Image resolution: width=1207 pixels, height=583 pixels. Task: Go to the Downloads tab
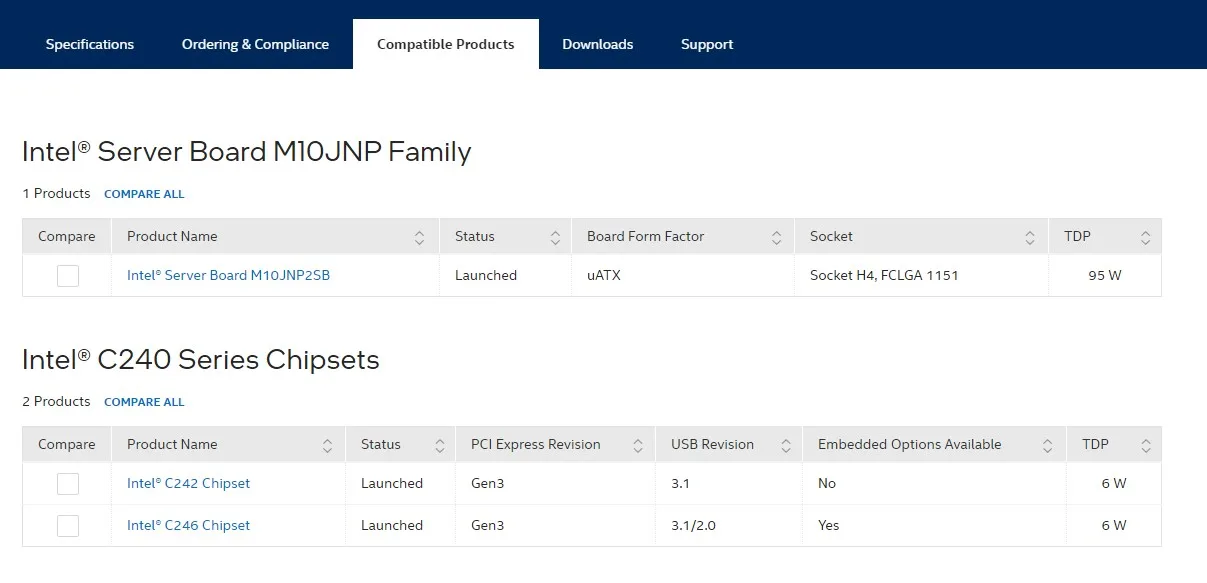click(x=597, y=44)
